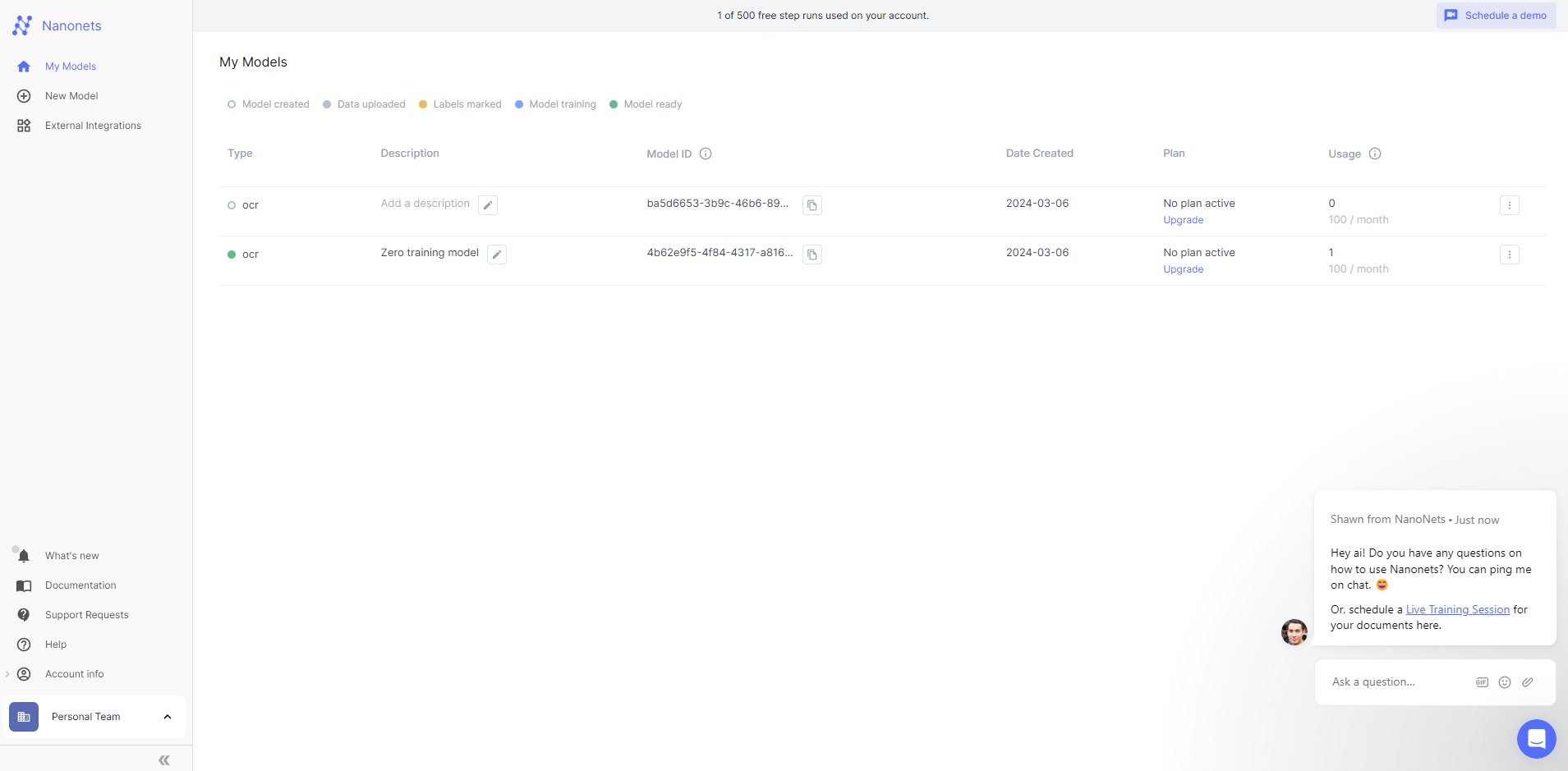Click Labels marked legend label
The height and width of the screenshot is (771, 1568).
[467, 104]
